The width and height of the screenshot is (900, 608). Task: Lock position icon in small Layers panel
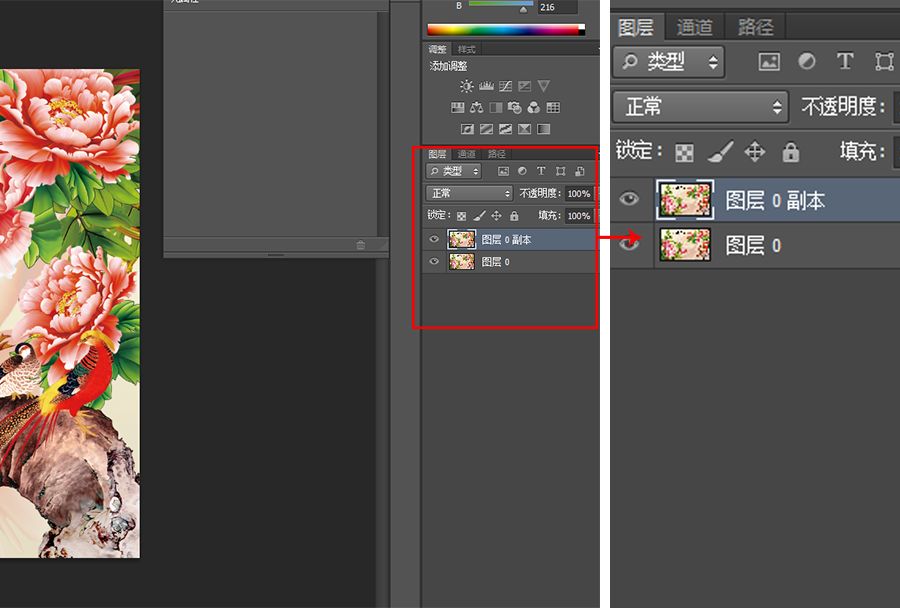[496, 216]
